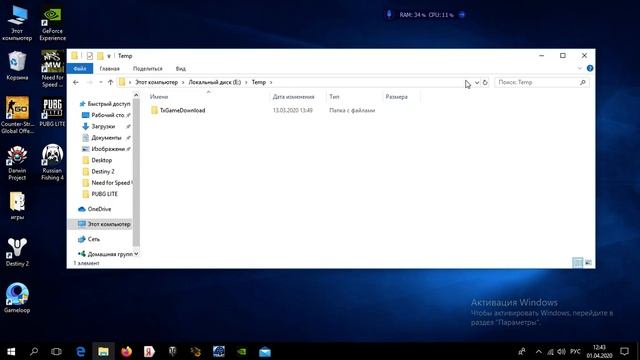
Task: Show hidden system tray icons
Action: (538, 351)
